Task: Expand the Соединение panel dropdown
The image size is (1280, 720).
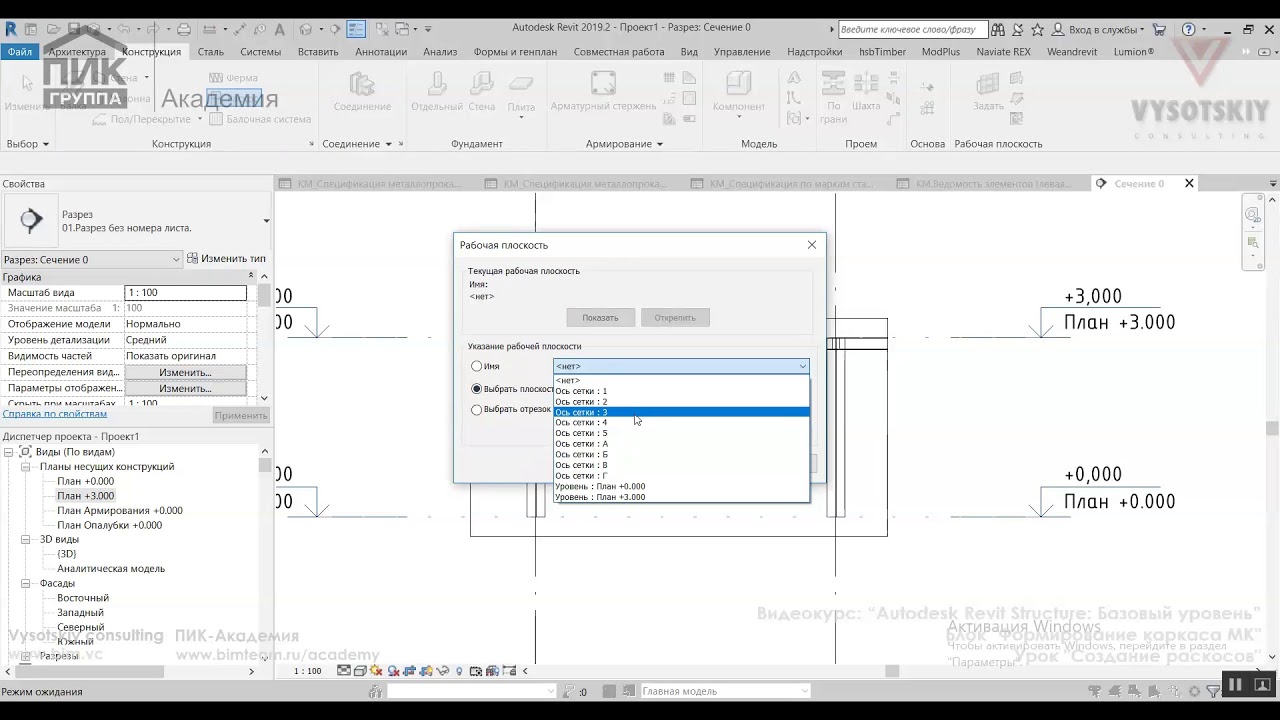Action: click(357, 144)
